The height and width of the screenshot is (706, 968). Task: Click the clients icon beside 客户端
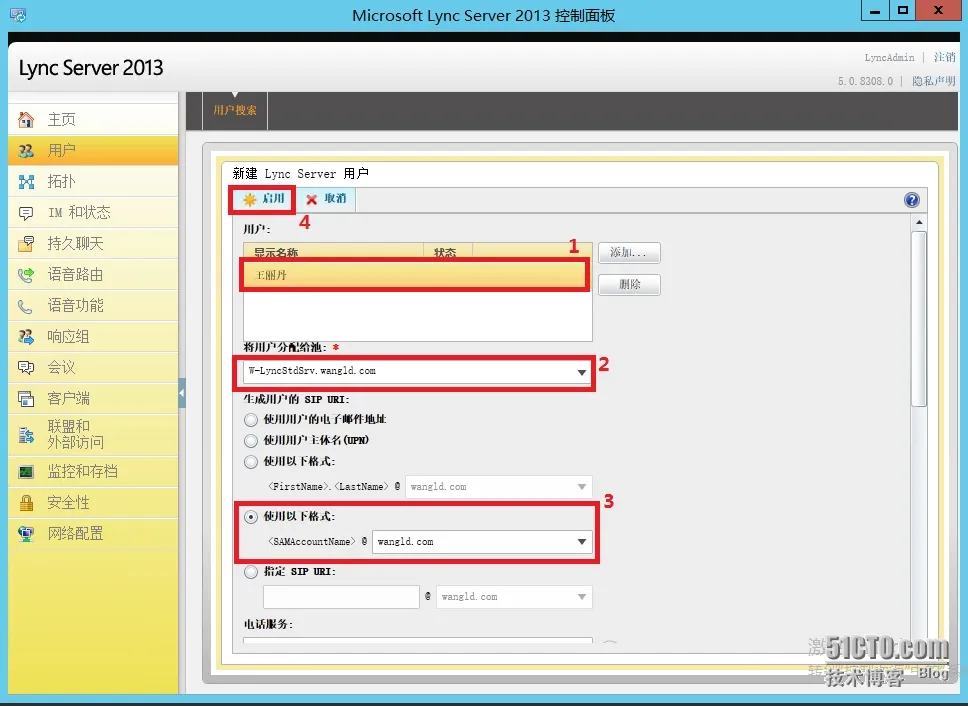tap(26, 399)
